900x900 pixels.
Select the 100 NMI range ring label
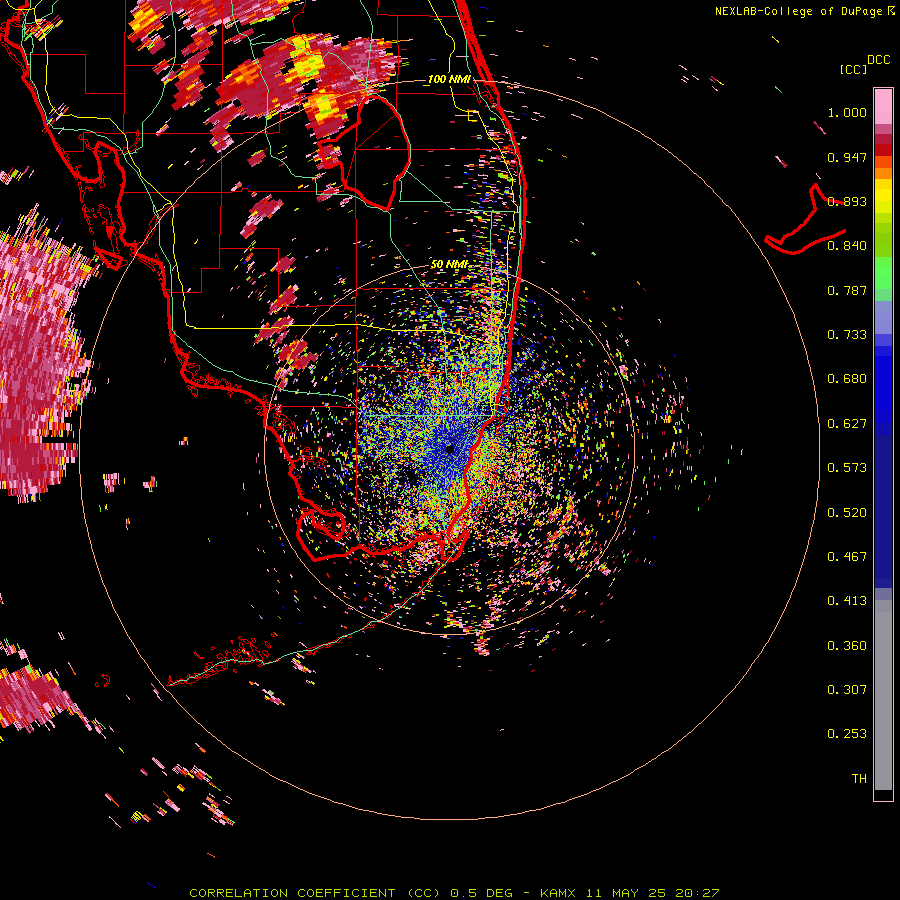(449, 79)
